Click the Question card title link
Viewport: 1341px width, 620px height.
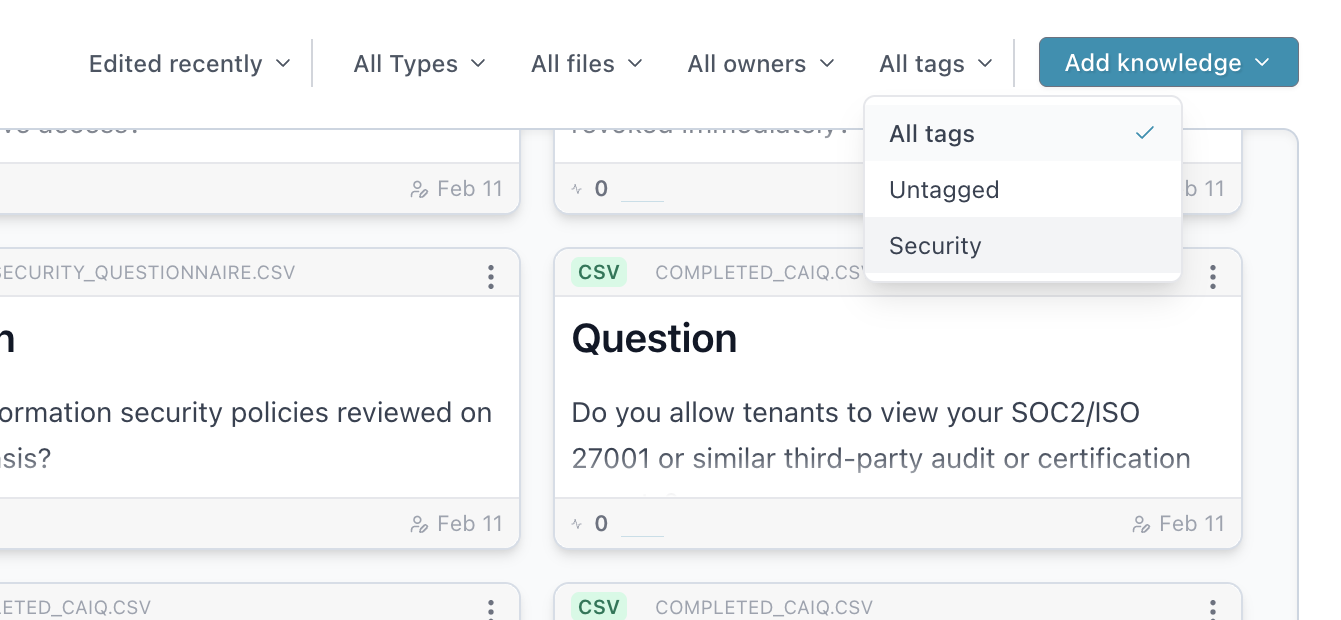point(655,338)
